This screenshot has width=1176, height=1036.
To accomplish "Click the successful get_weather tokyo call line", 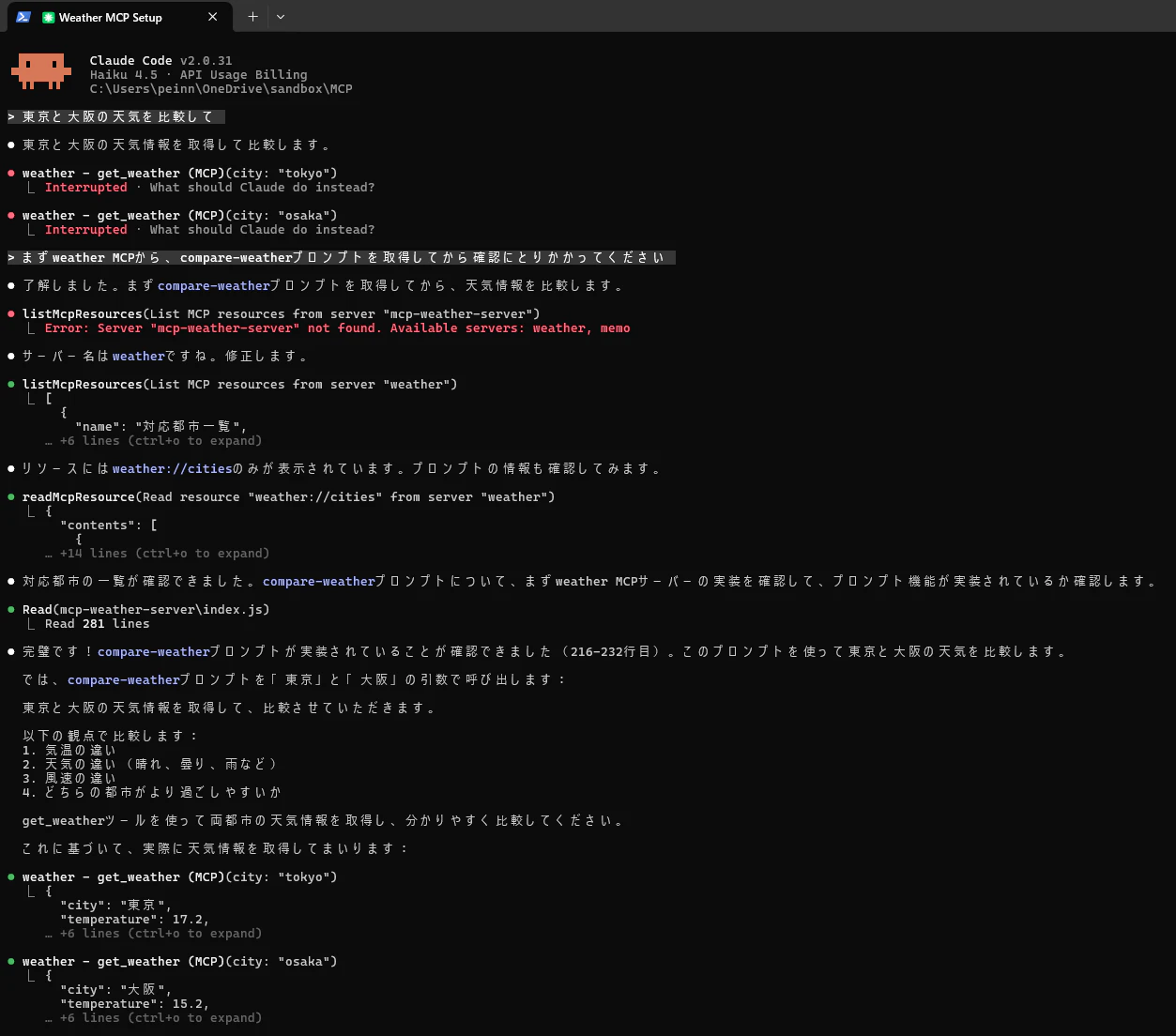I will click(x=179, y=877).
